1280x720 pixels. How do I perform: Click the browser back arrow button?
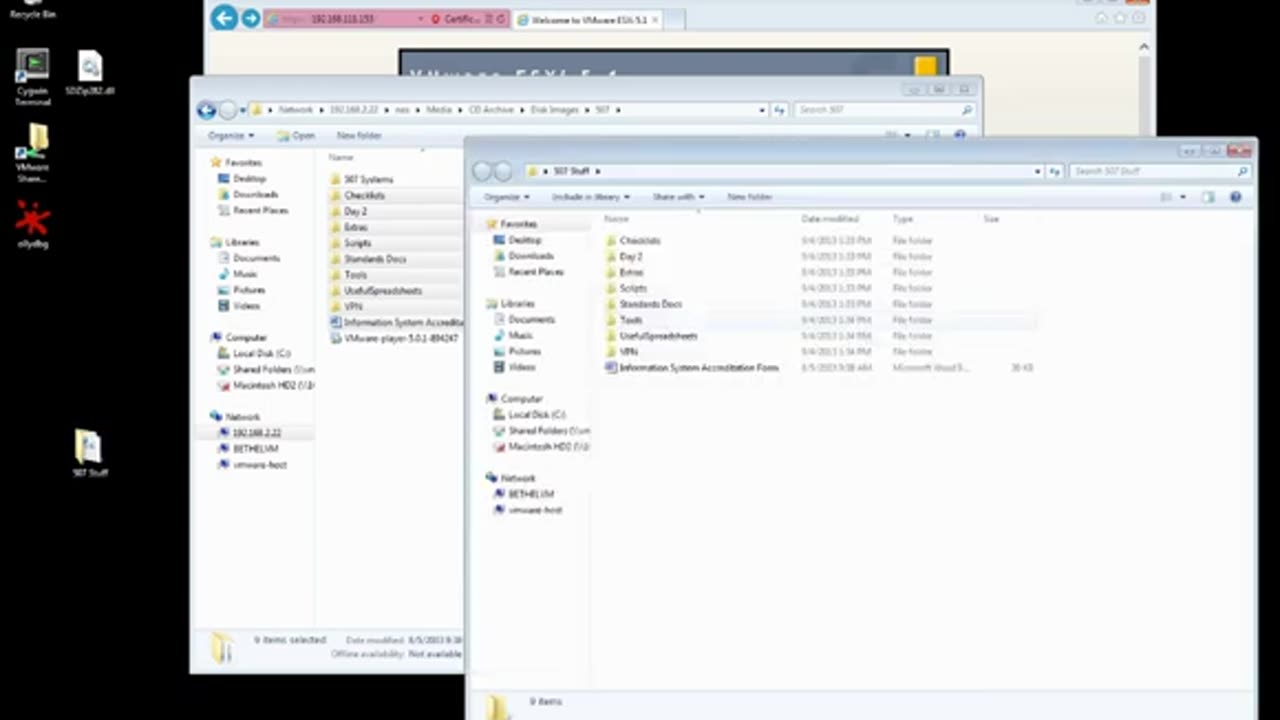coord(224,18)
